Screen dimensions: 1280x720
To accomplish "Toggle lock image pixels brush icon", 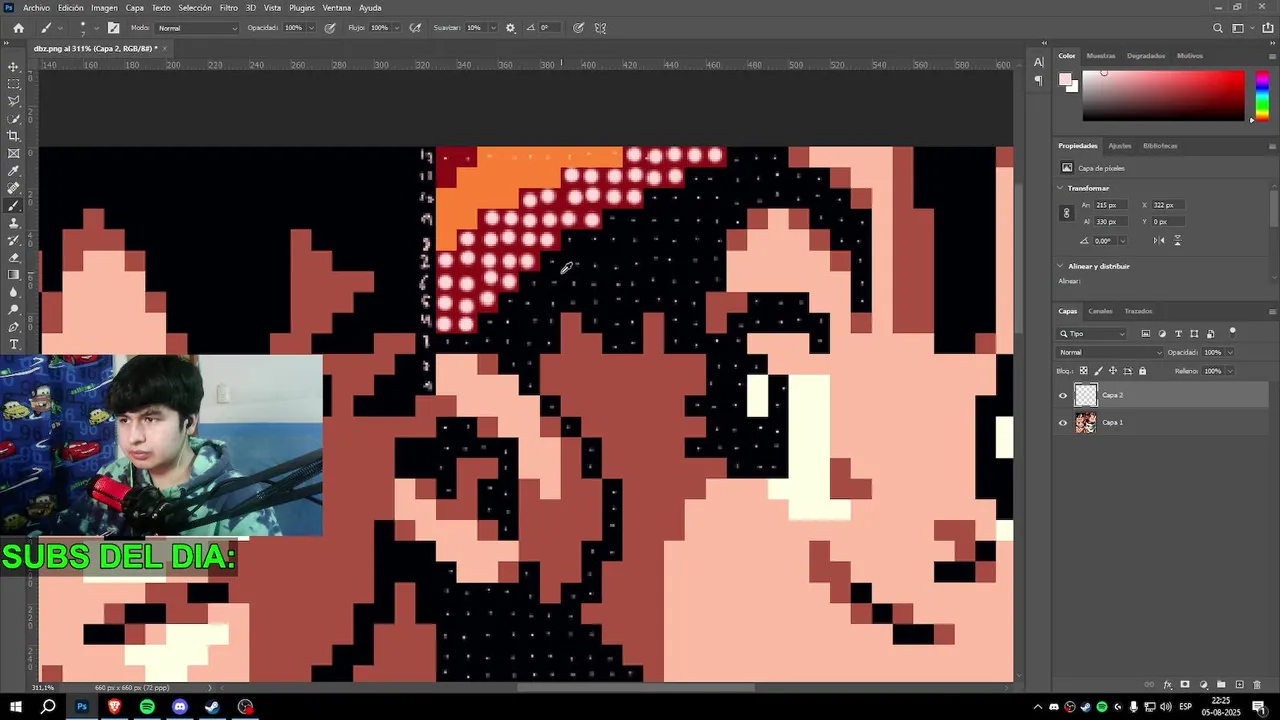I will (1098, 371).
